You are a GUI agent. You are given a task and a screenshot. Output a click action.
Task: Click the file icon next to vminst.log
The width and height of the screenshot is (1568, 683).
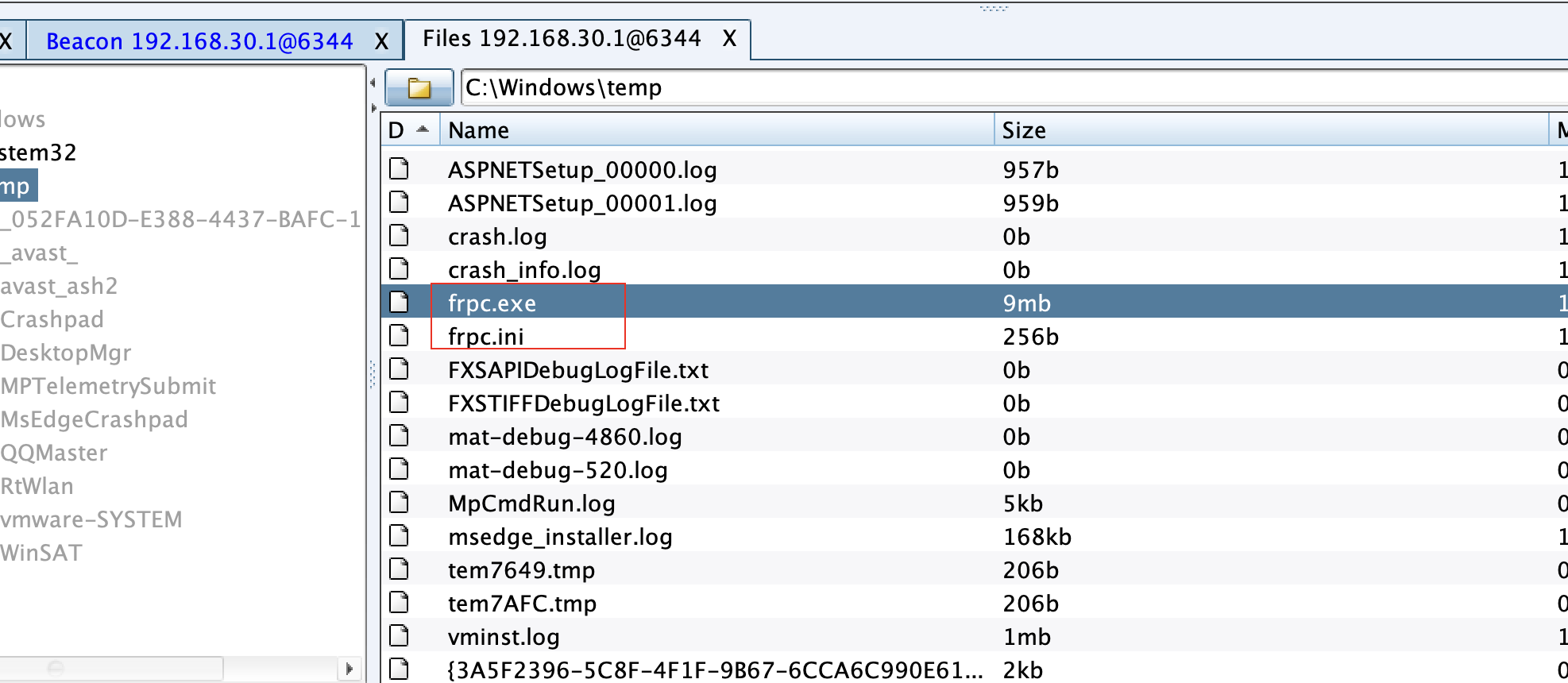click(399, 636)
